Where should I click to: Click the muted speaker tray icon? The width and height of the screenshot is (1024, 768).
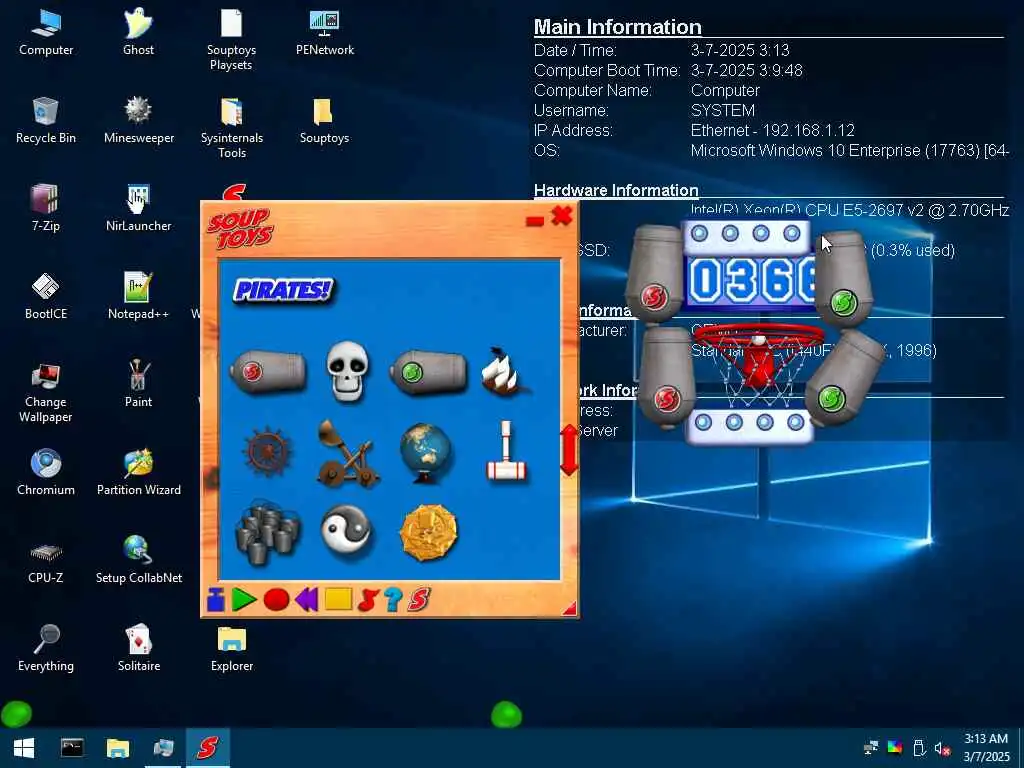942,748
